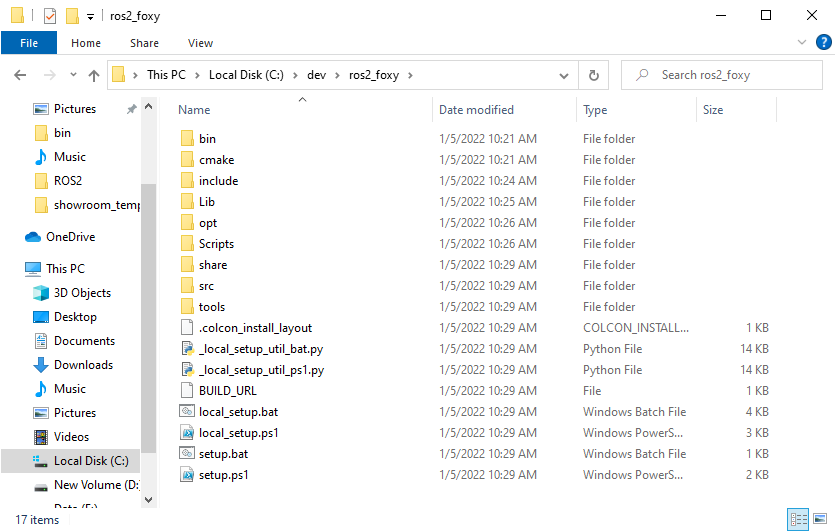Click the Back navigation arrow
The height and width of the screenshot is (532, 836).
coord(20,75)
